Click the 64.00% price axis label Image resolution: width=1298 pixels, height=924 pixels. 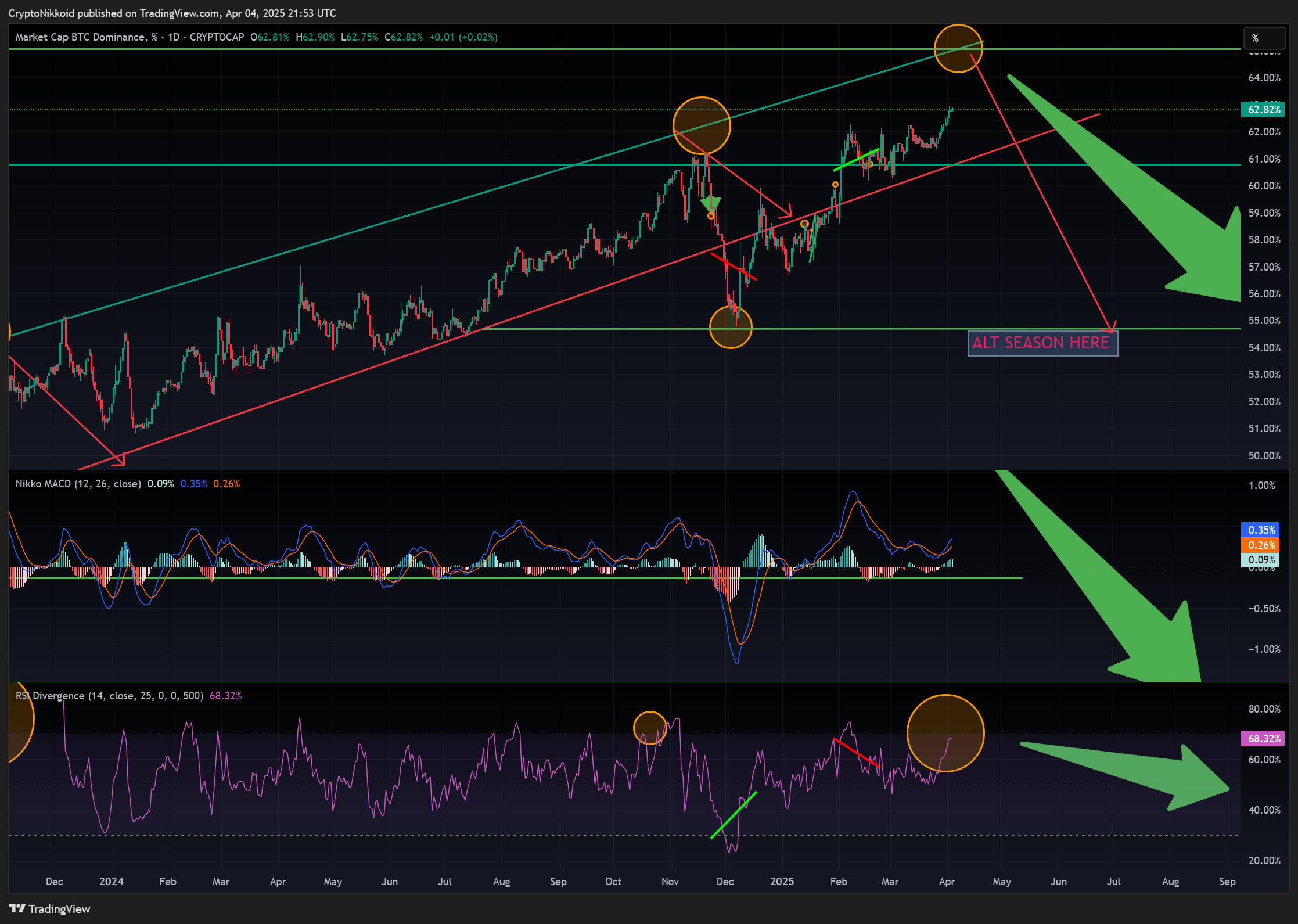1264,78
